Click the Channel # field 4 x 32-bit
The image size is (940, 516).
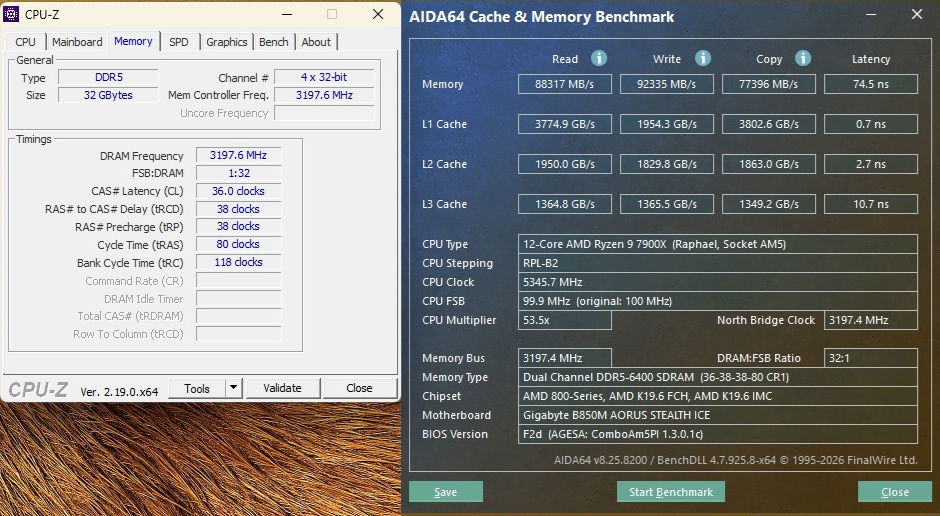pyautogui.click(x=324, y=77)
